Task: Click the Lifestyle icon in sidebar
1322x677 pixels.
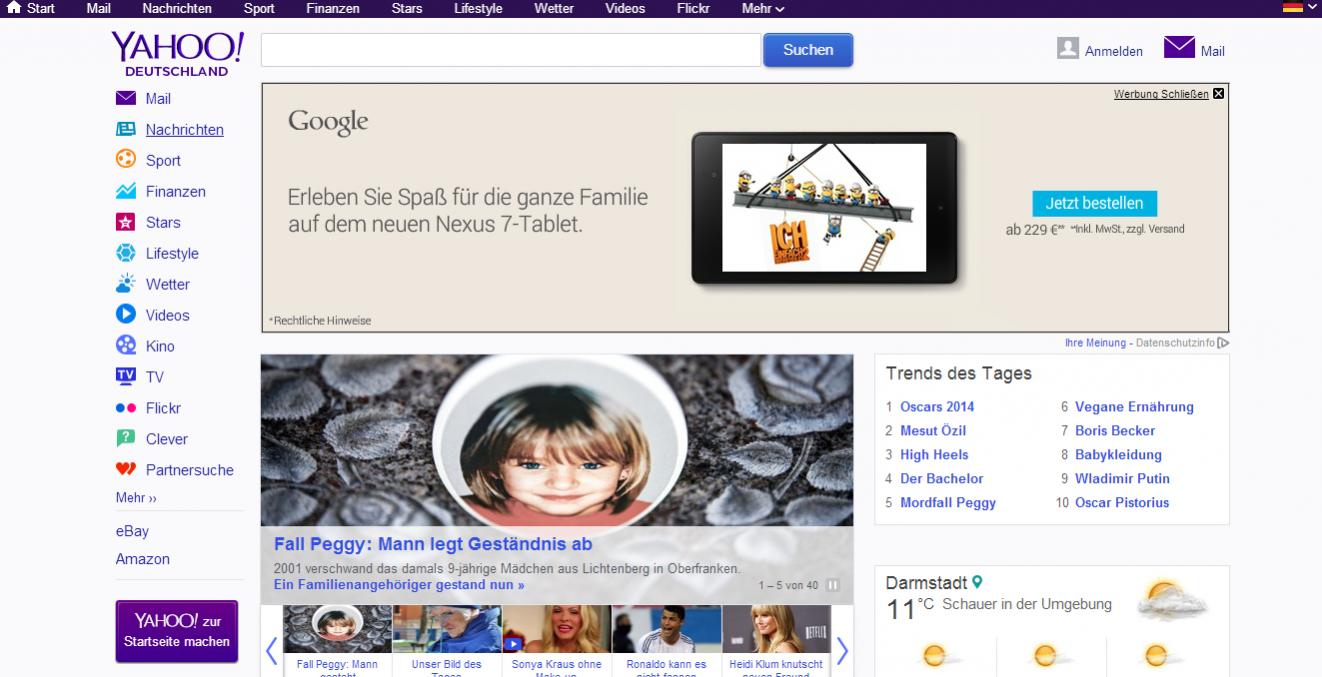Action: point(126,253)
